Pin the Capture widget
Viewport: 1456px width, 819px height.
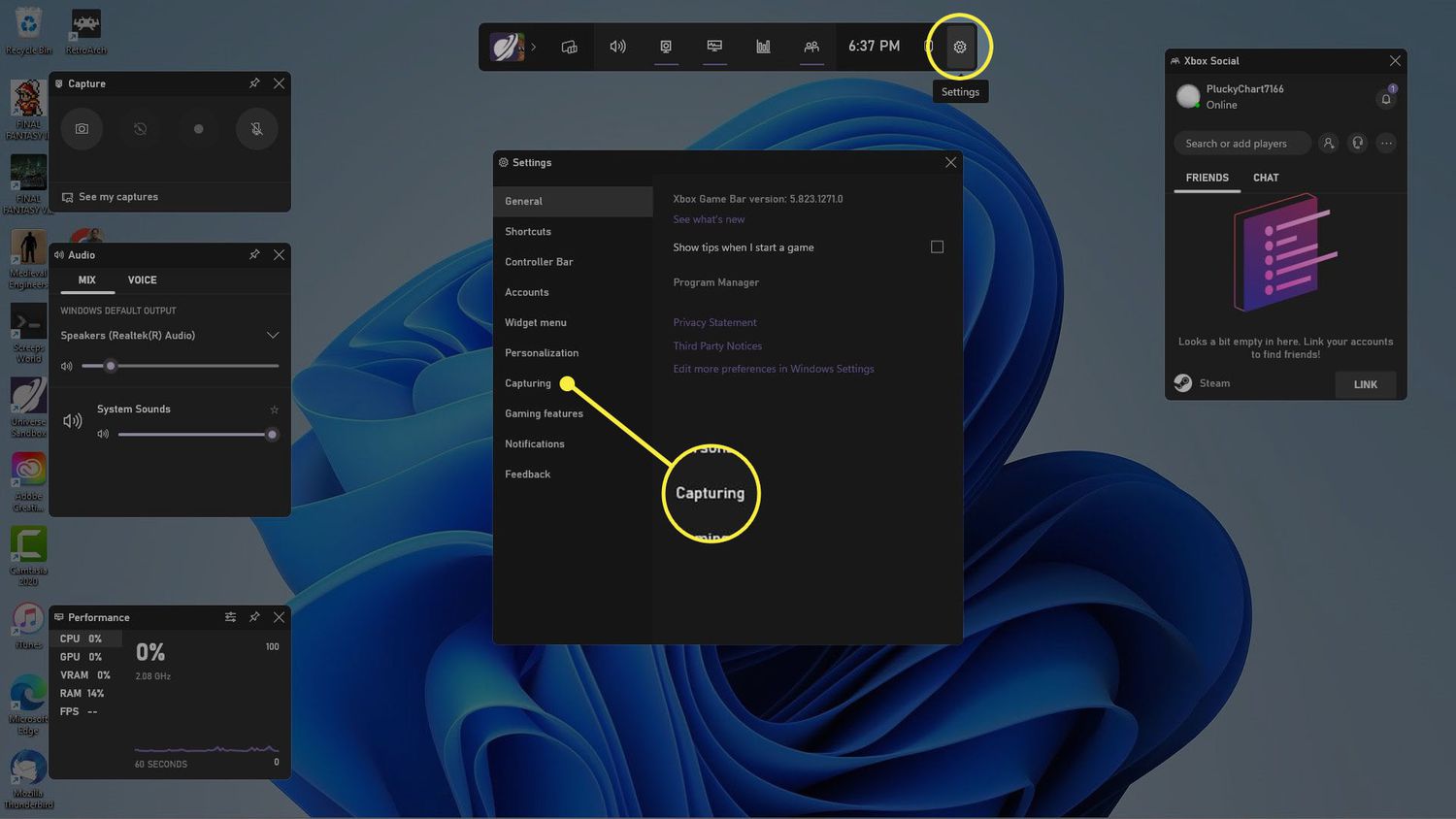point(254,83)
